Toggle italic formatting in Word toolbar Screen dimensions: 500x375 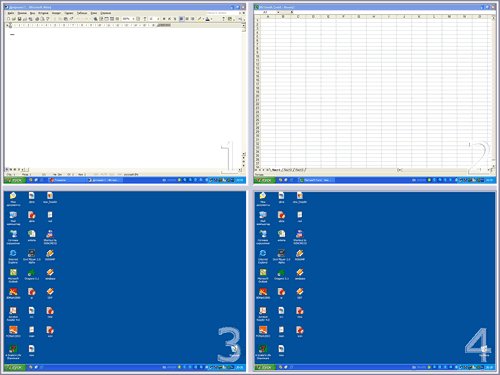click(x=169, y=19)
